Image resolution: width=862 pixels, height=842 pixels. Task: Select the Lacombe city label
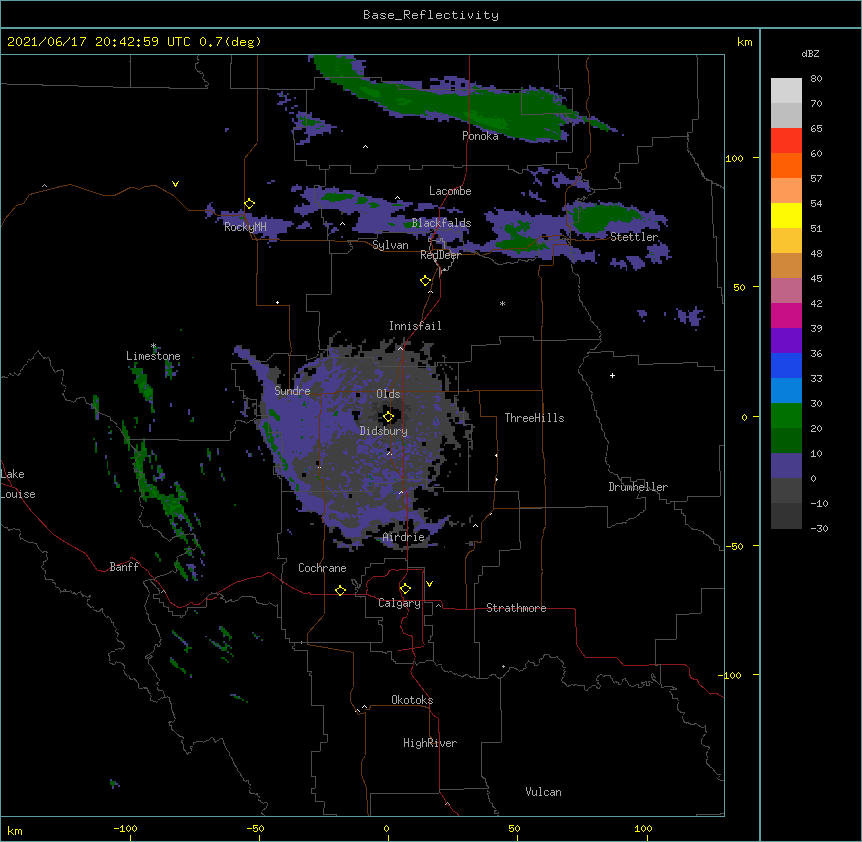point(450,191)
